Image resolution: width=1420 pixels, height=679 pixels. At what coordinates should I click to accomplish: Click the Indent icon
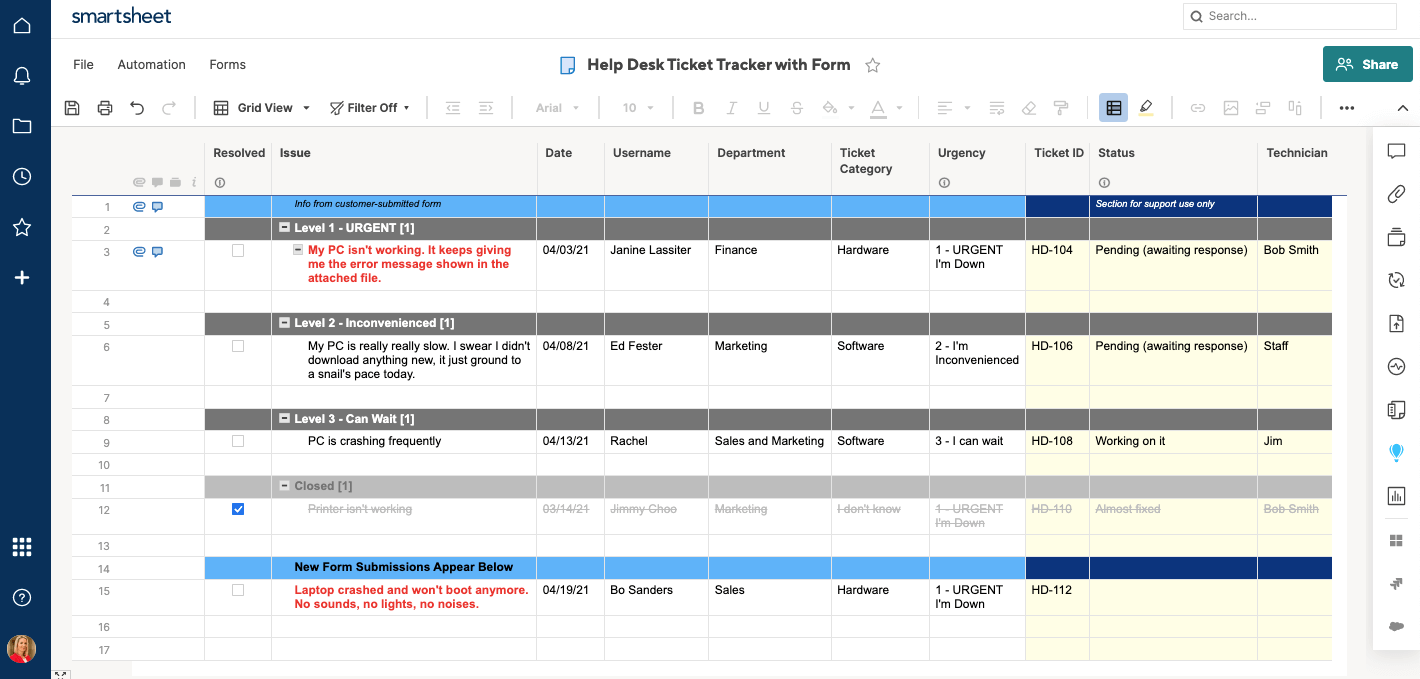pyautogui.click(x=486, y=108)
